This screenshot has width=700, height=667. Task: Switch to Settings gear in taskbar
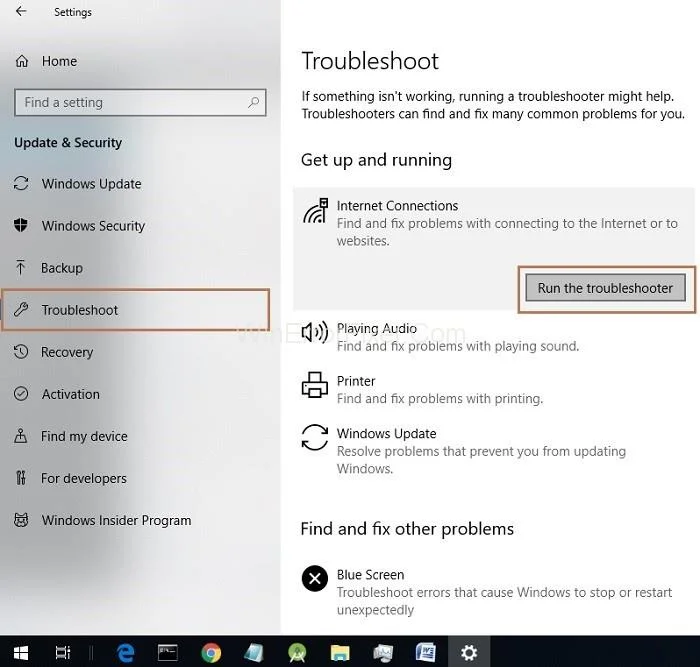(x=469, y=653)
